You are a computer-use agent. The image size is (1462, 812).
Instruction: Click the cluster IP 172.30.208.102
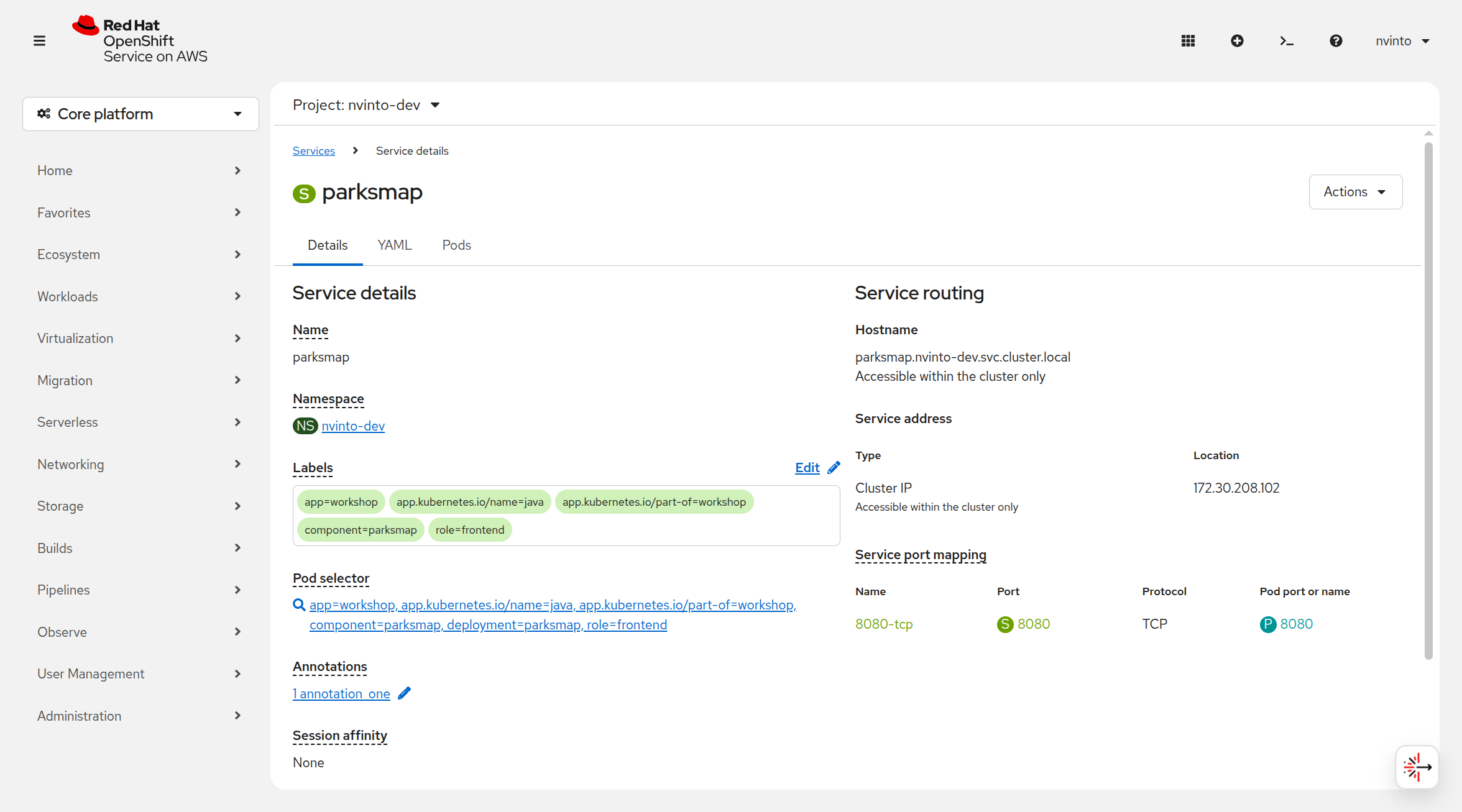1236,488
